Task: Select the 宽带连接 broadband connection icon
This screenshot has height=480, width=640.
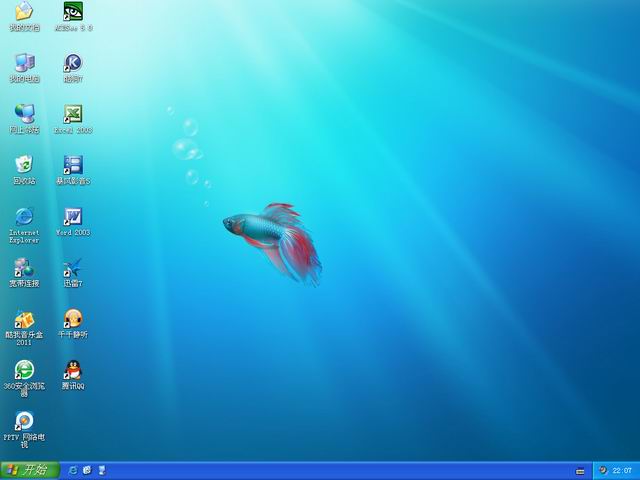Action: [x=24, y=268]
